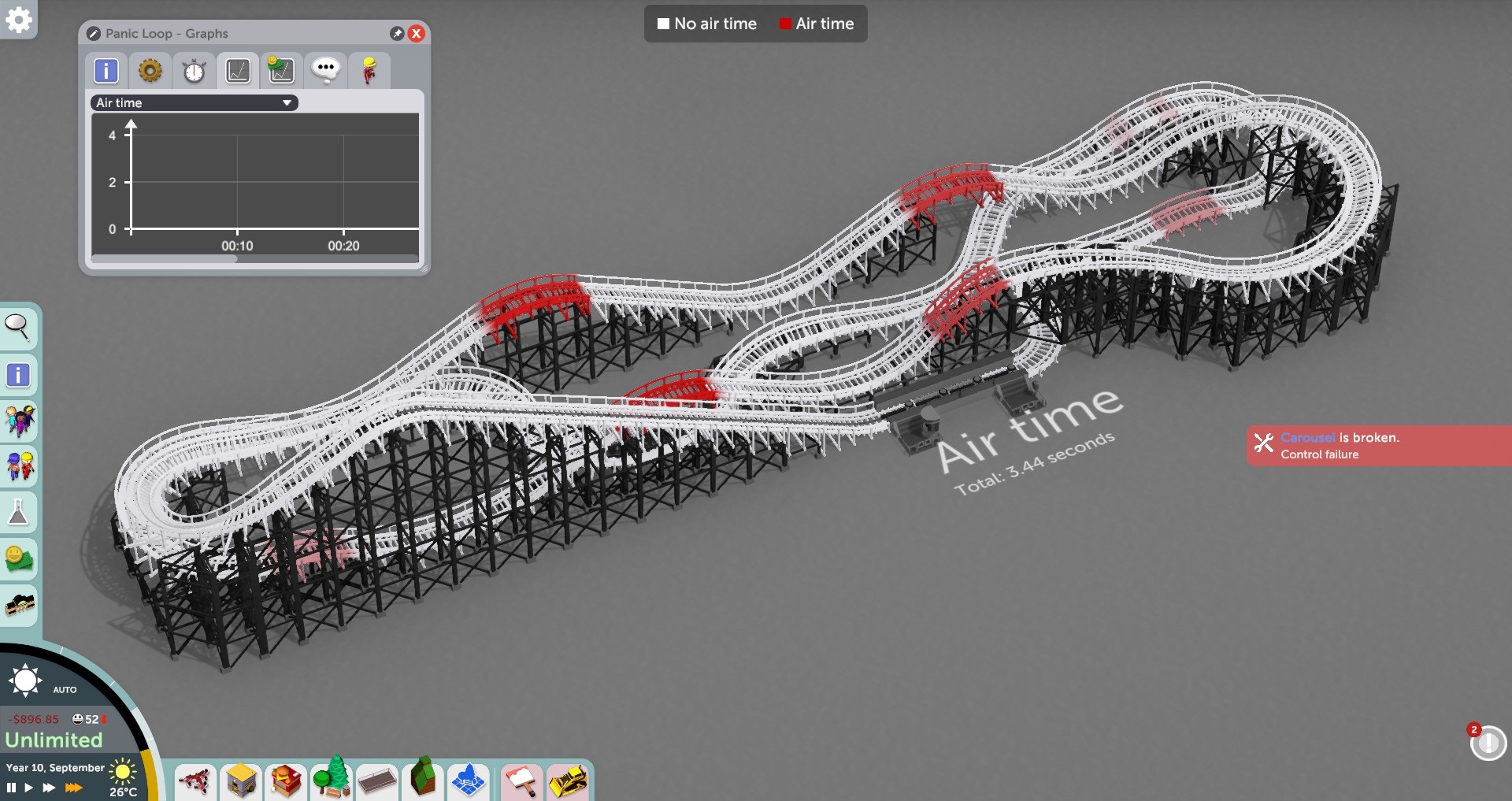Open the shops and food stalls menu
The height and width of the screenshot is (801, 1512).
point(286,781)
